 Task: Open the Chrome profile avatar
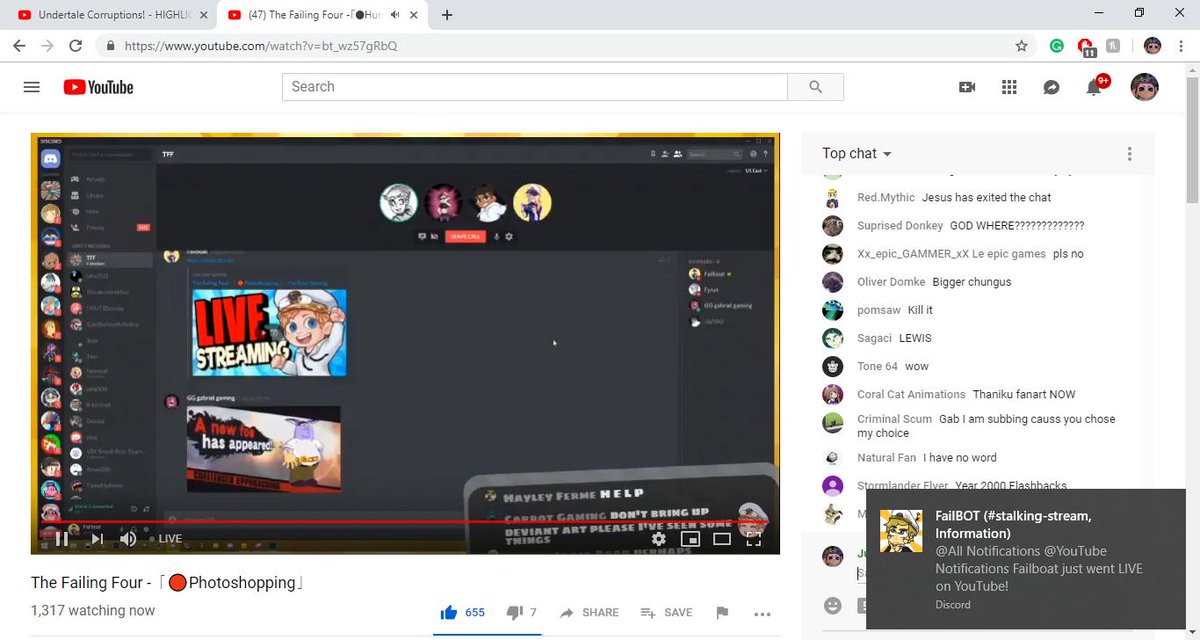[1152, 46]
